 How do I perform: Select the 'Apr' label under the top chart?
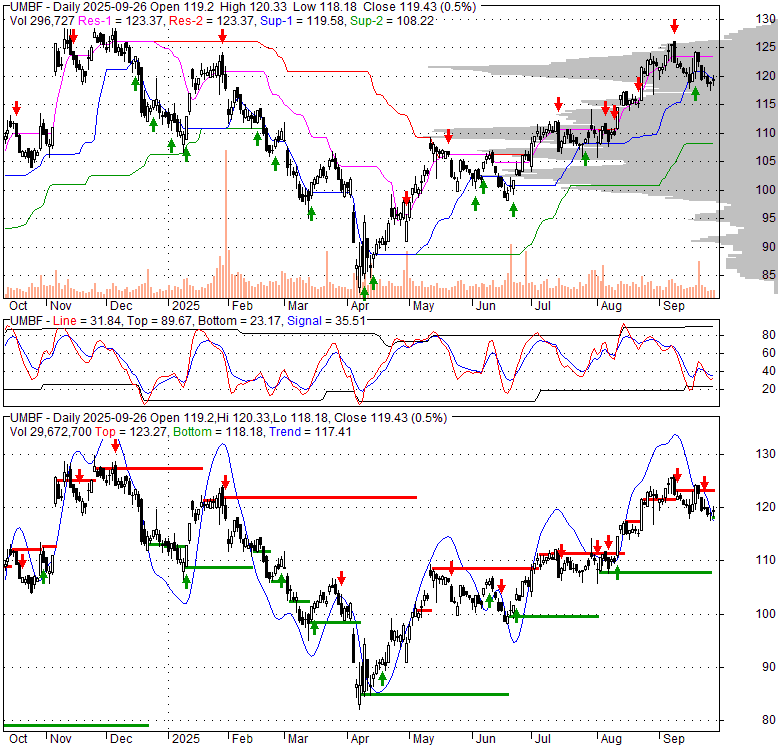[x=360, y=306]
